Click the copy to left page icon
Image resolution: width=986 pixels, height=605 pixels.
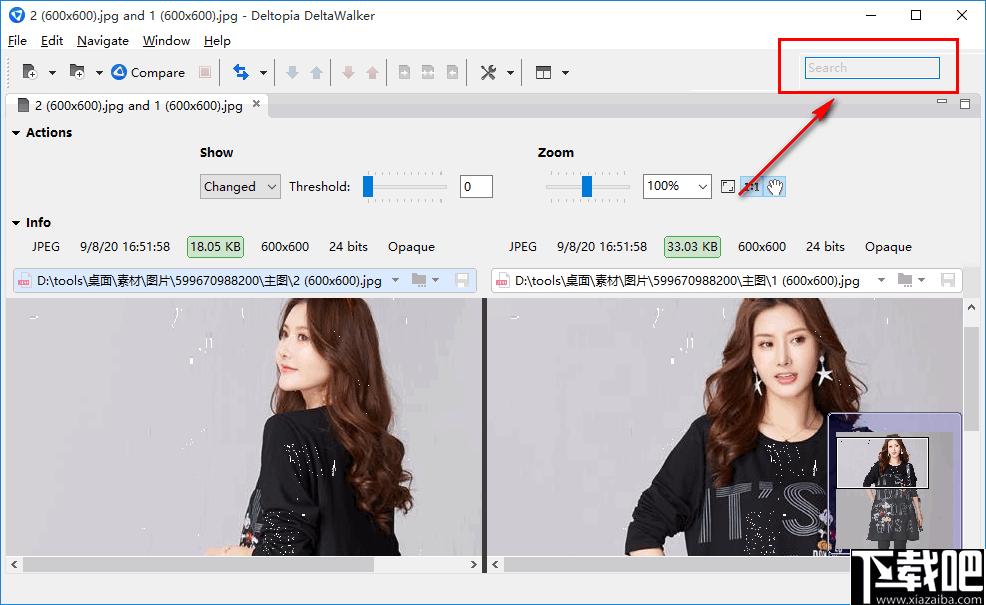pos(452,72)
